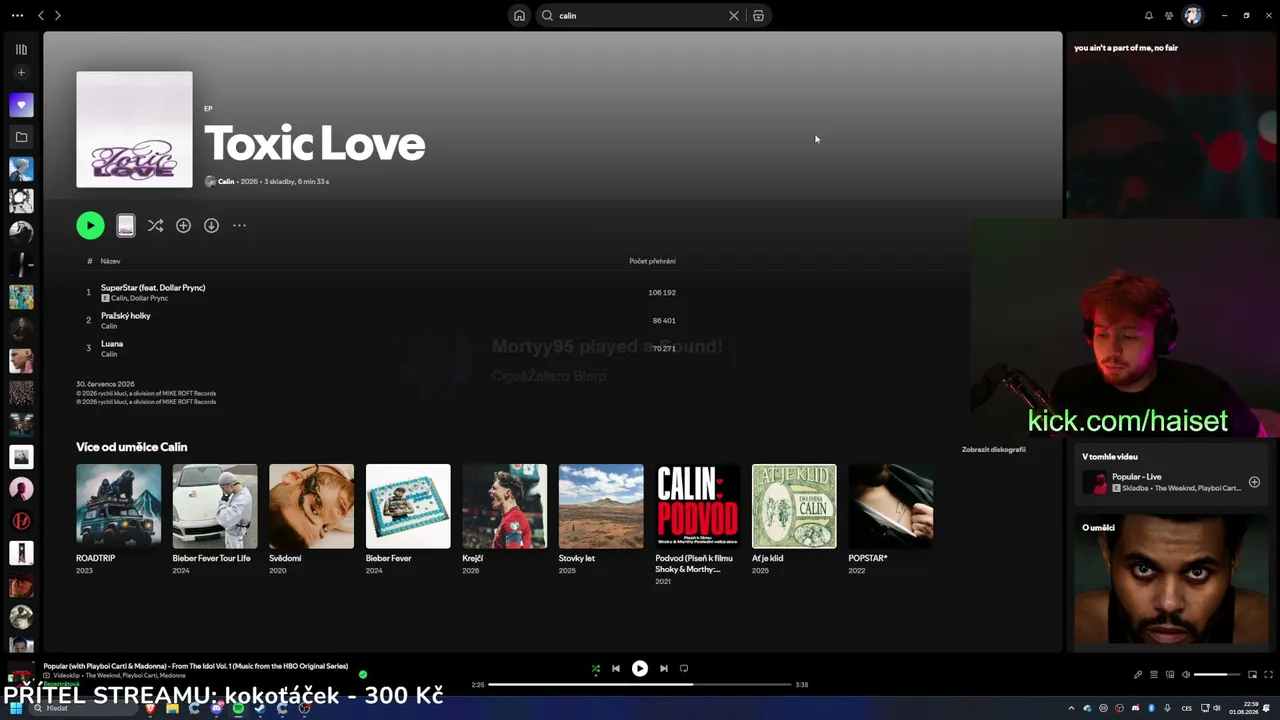Open the Friend Activity icon

1169,16
